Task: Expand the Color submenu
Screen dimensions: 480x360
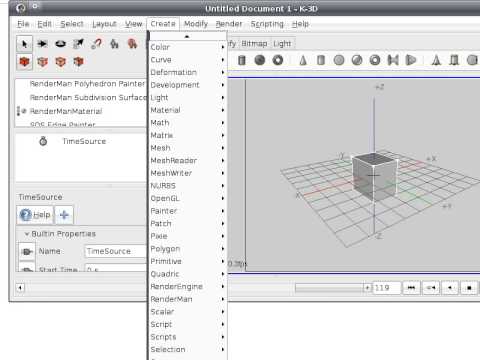Action: (187, 47)
